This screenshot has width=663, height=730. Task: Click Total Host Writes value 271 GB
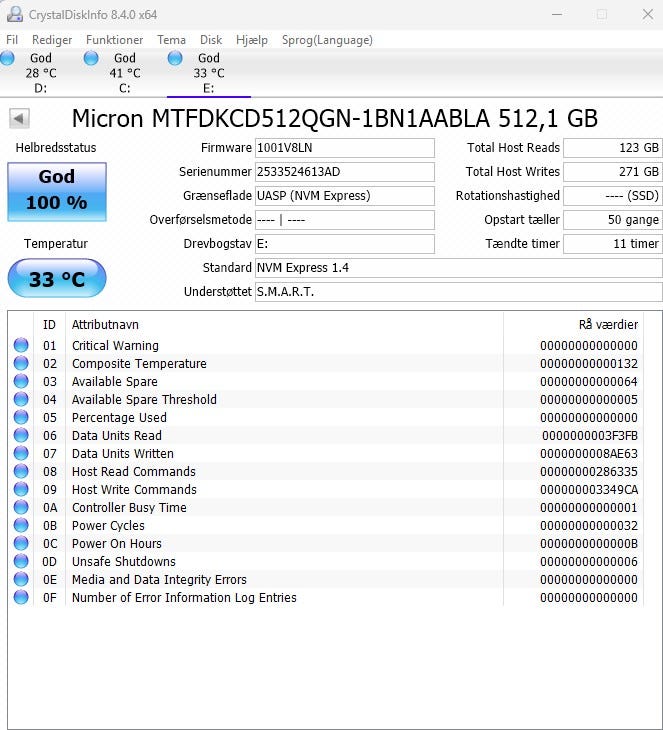pyautogui.click(x=613, y=172)
